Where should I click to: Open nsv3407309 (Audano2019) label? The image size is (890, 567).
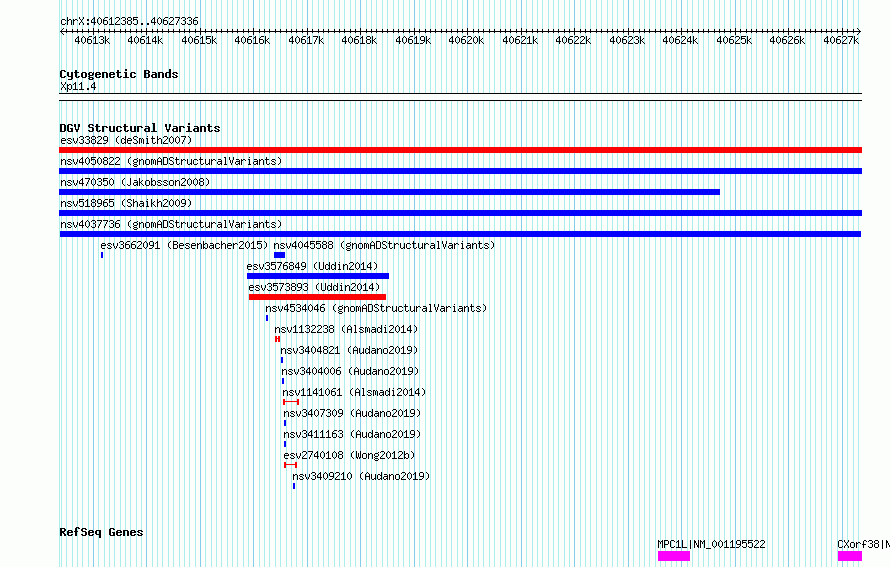[x=352, y=413]
